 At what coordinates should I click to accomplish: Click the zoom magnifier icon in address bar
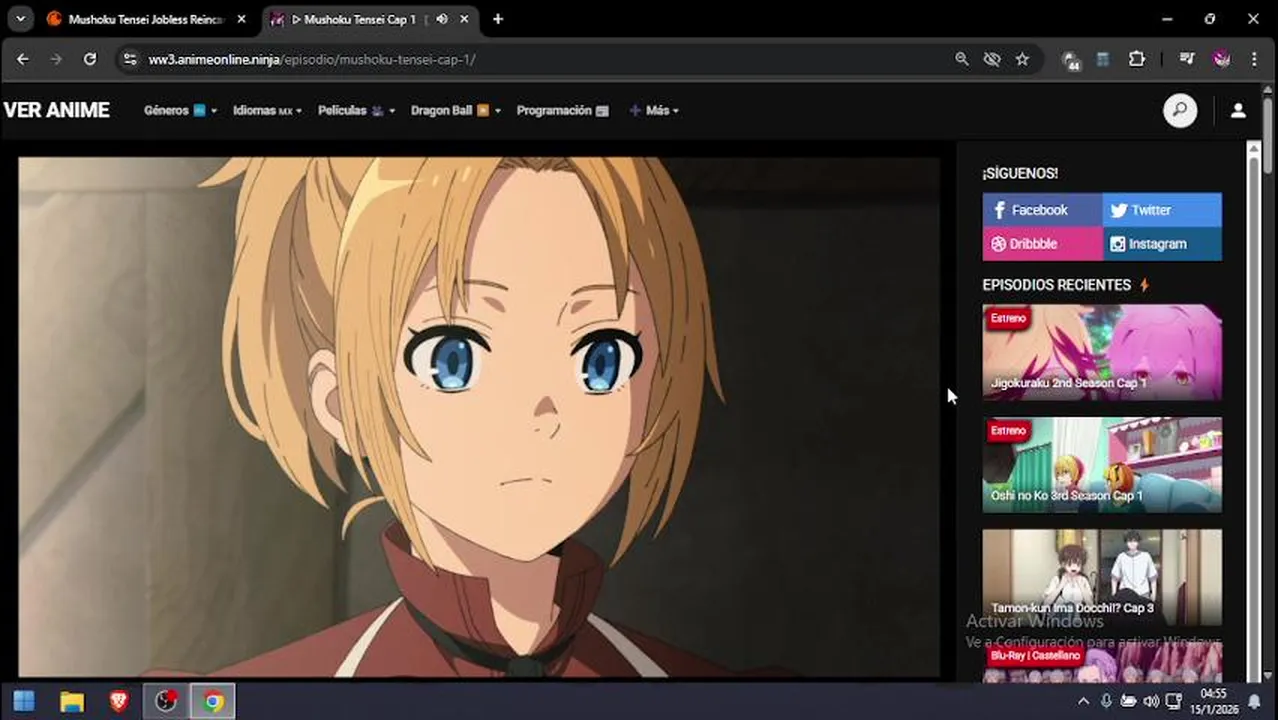click(x=962, y=59)
